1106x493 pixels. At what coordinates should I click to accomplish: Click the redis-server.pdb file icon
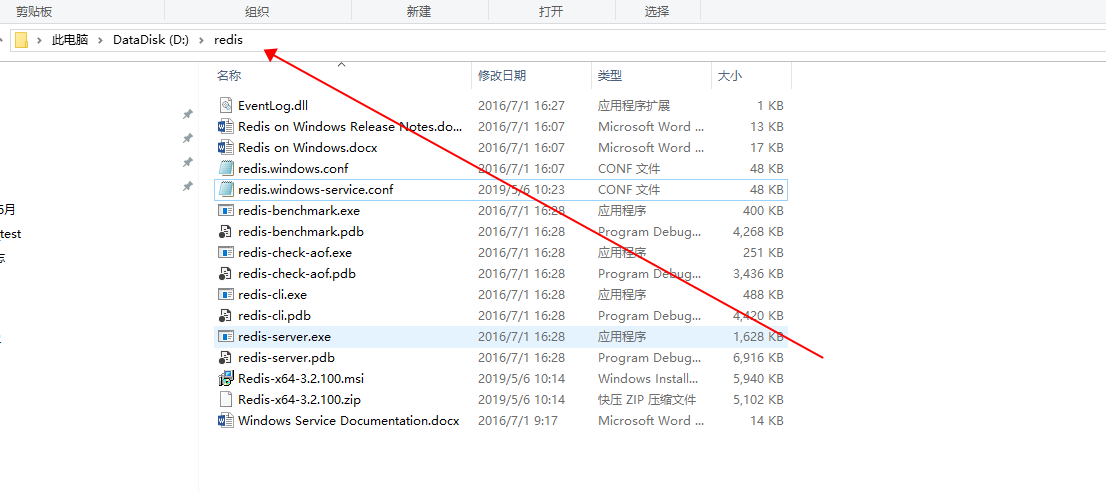[x=226, y=358]
